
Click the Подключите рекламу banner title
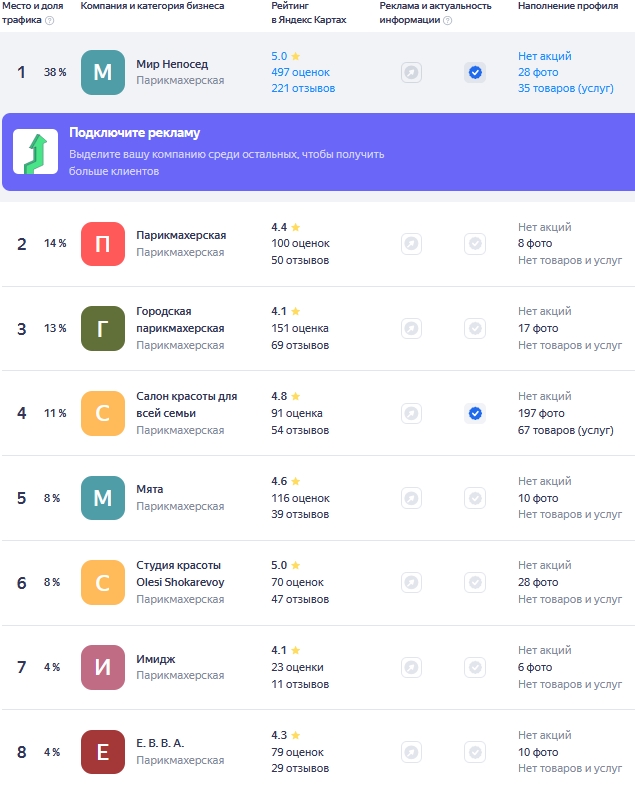click(134, 134)
